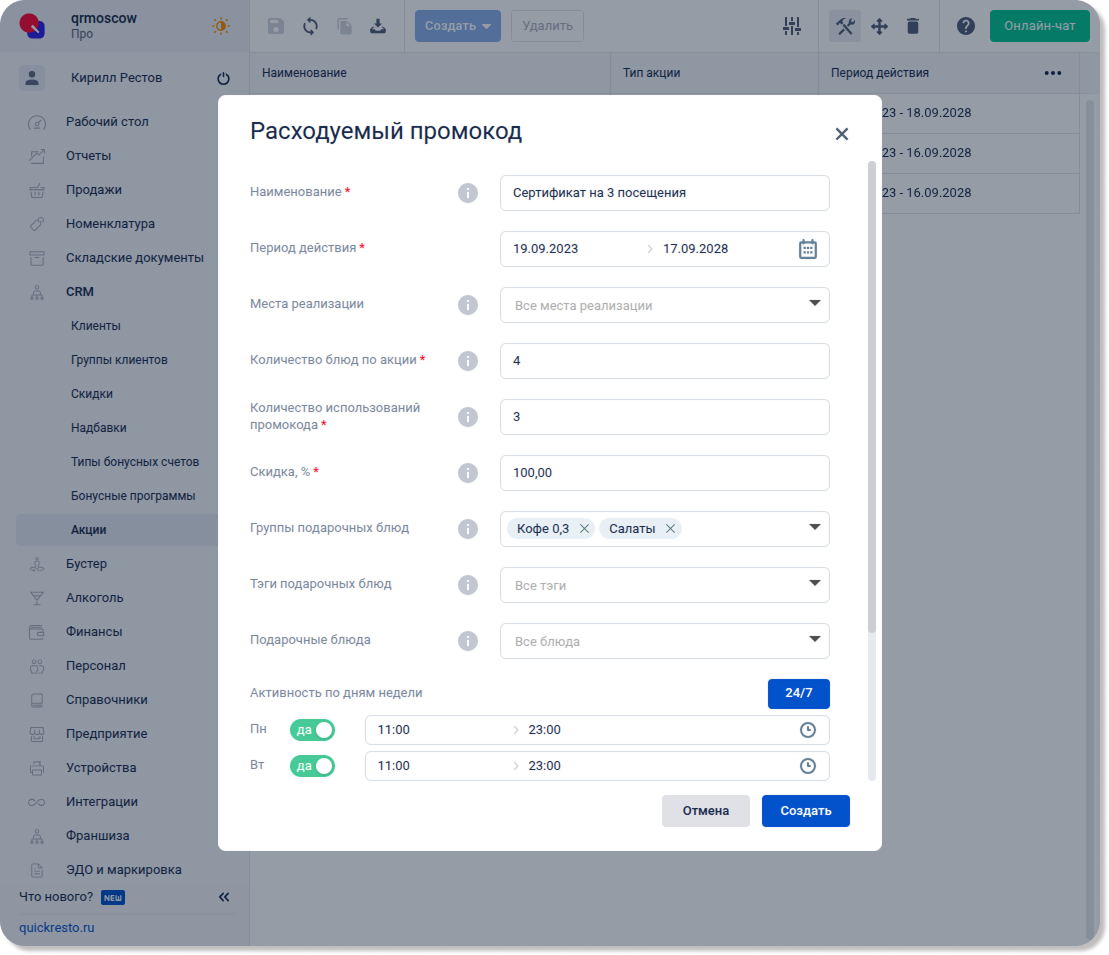Click the clock icon in Пн time row
This screenshot has height=955, width=1109.
pyautogui.click(x=808, y=730)
